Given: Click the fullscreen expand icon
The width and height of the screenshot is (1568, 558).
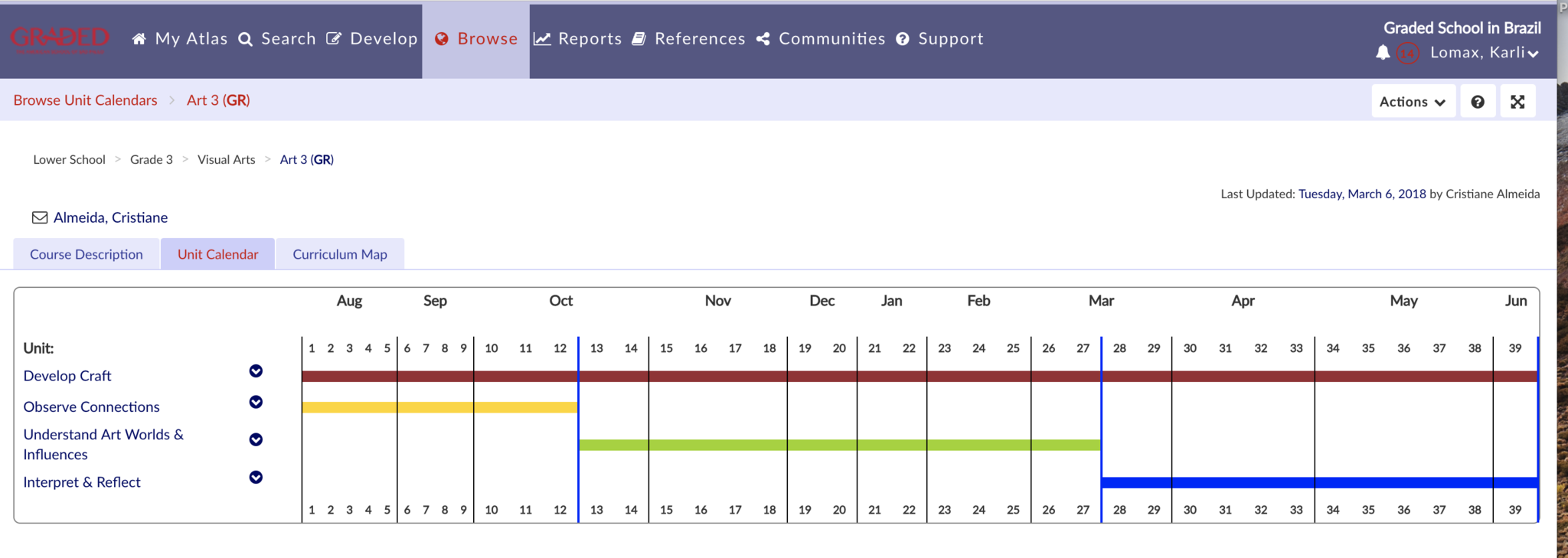Looking at the screenshot, I should 1517,102.
